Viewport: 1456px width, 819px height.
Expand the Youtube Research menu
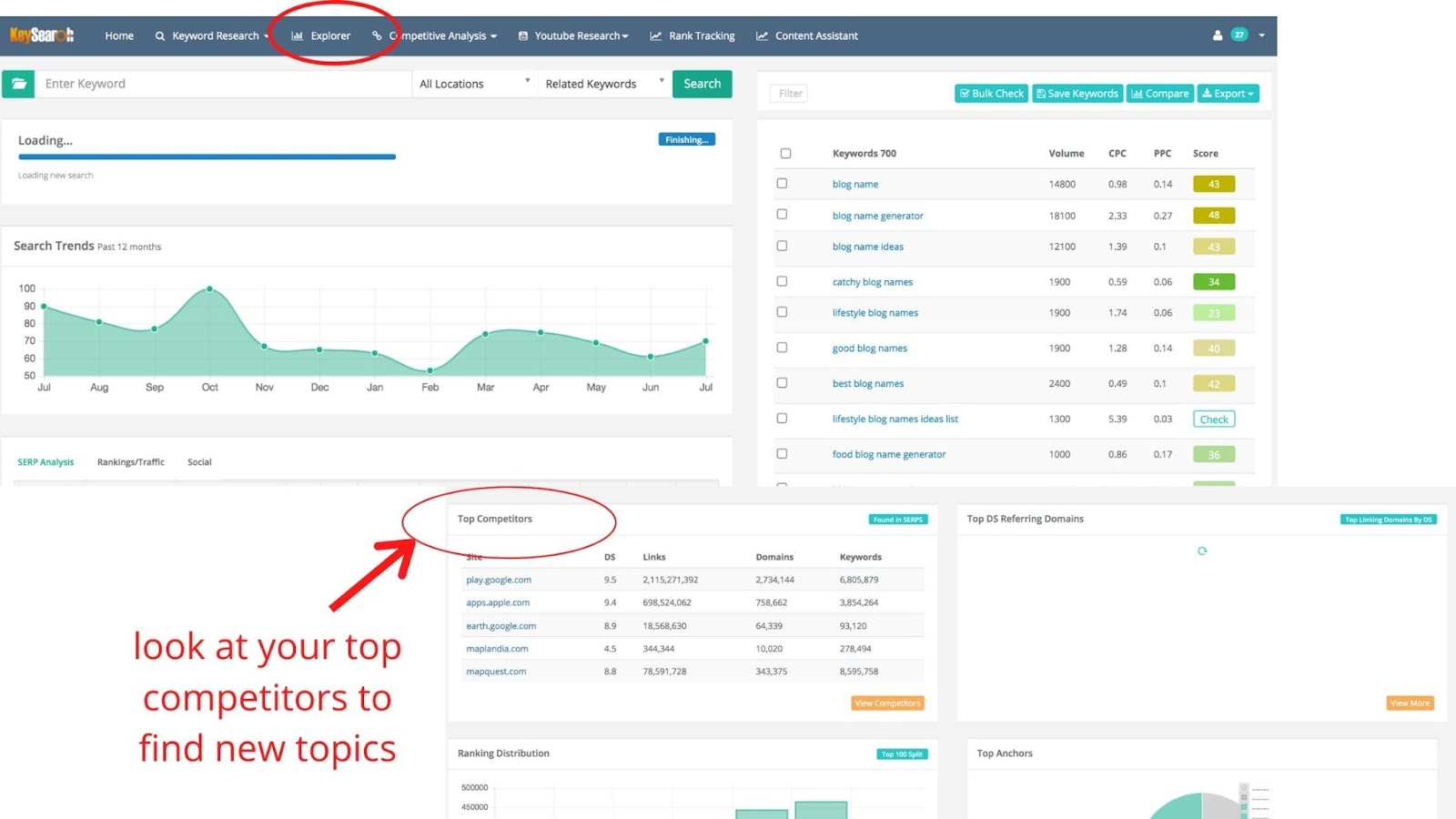[573, 36]
